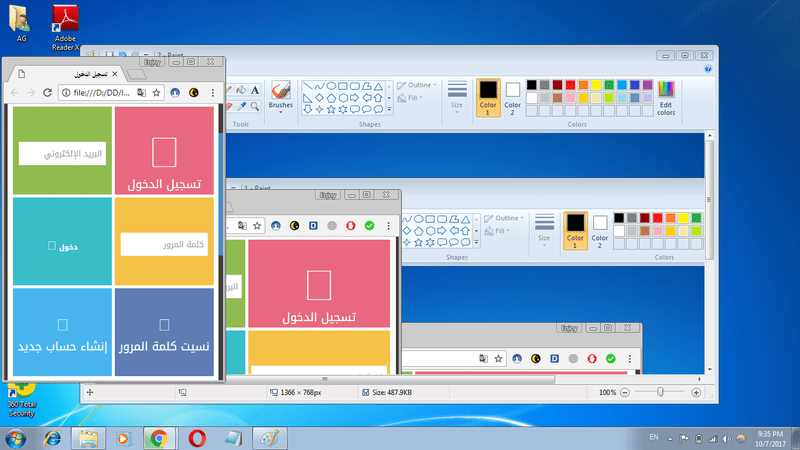Click the إنشاء حساب جديد tile
Image resolution: width=800 pixels, height=450 pixels.
tap(63, 333)
